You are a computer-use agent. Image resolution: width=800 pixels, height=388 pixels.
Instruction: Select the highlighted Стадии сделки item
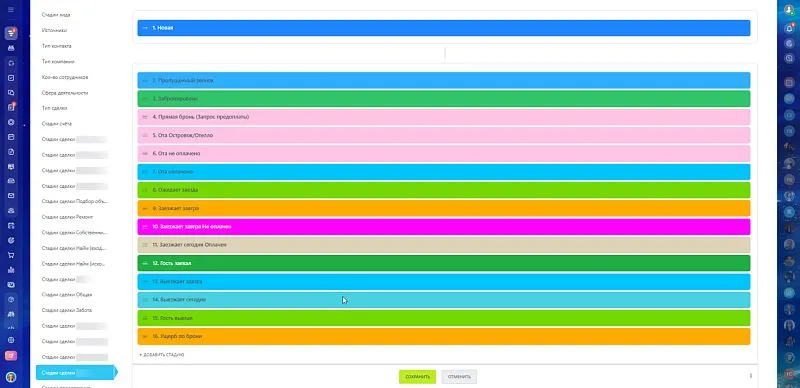[76, 373]
